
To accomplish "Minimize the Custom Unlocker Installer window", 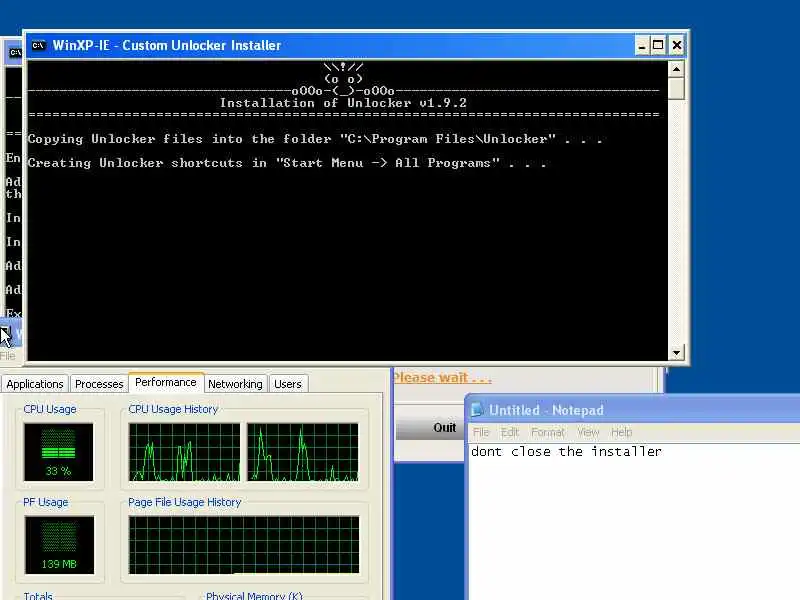I will coord(642,45).
